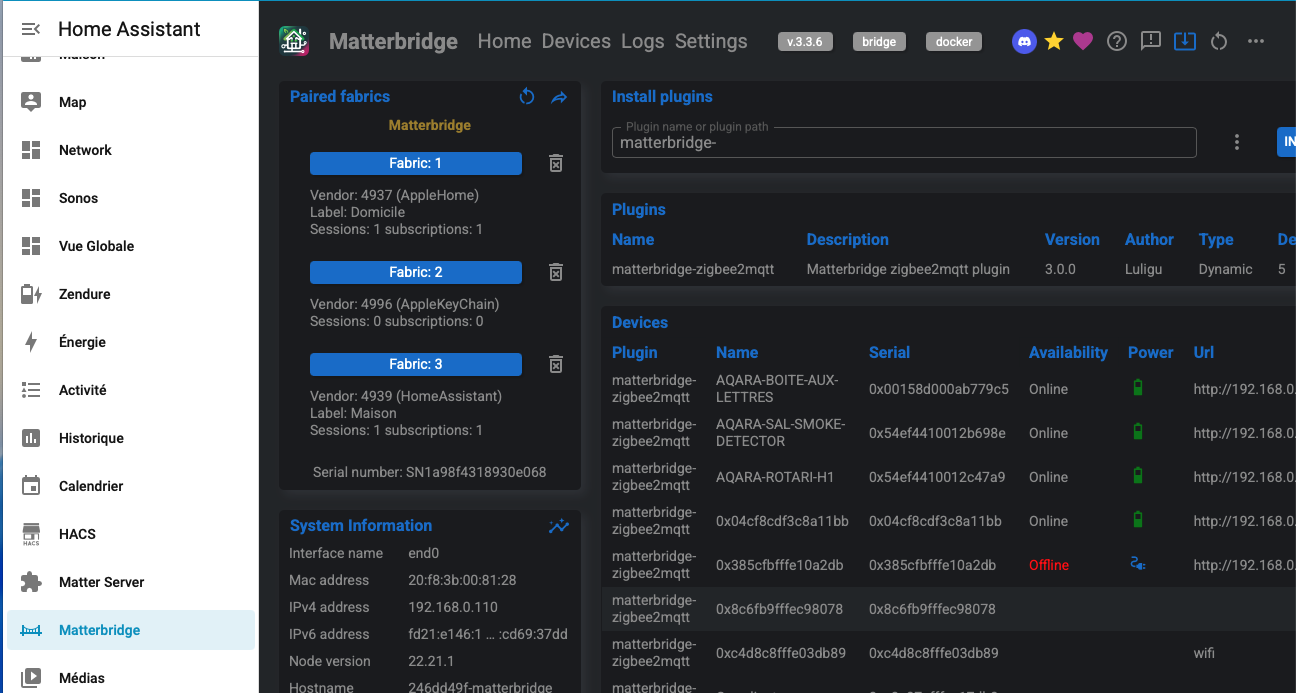Click the yellow star icon
The width and height of the screenshot is (1296, 693).
click(1053, 41)
